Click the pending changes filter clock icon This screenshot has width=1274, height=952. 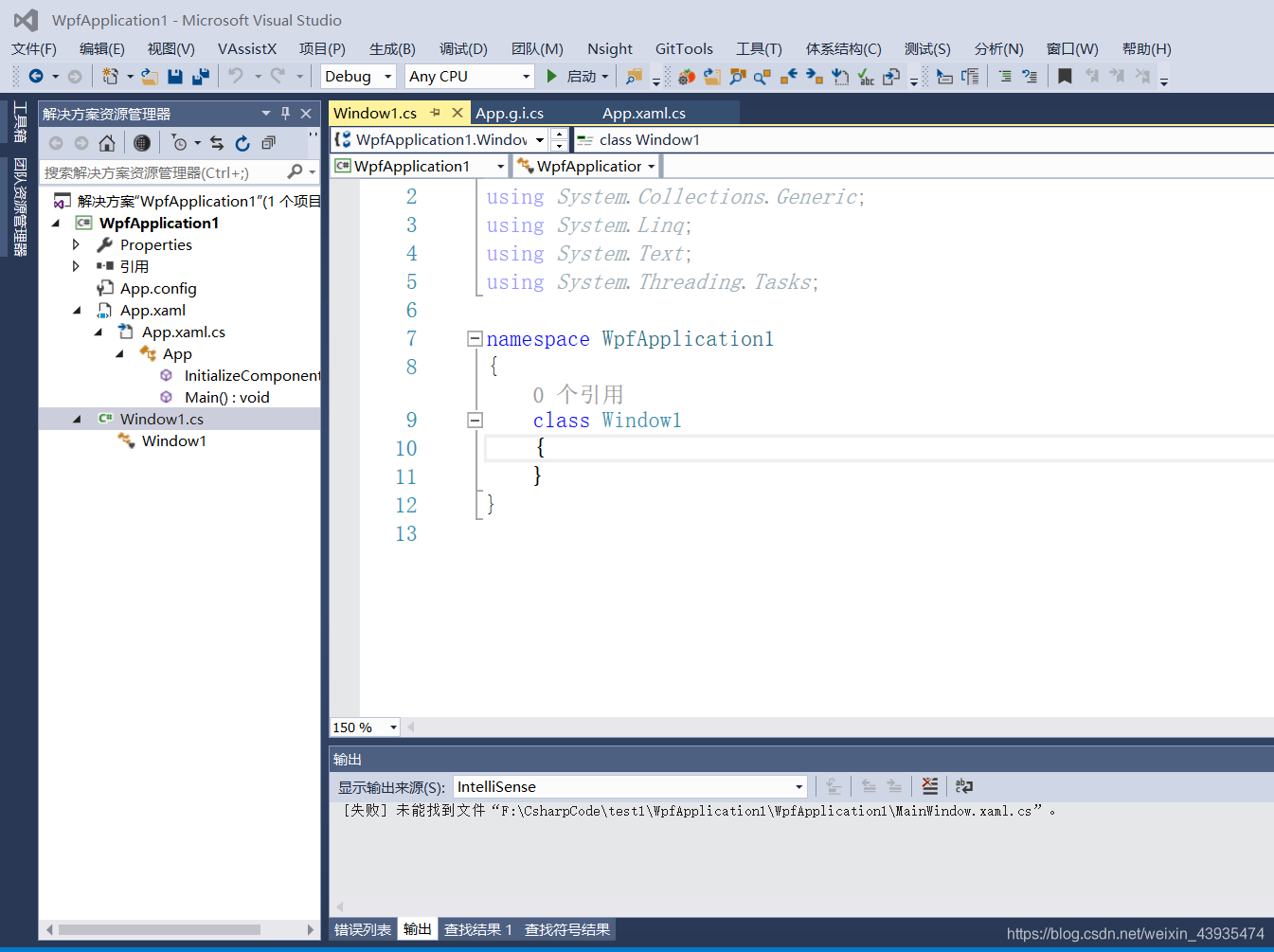179,143
